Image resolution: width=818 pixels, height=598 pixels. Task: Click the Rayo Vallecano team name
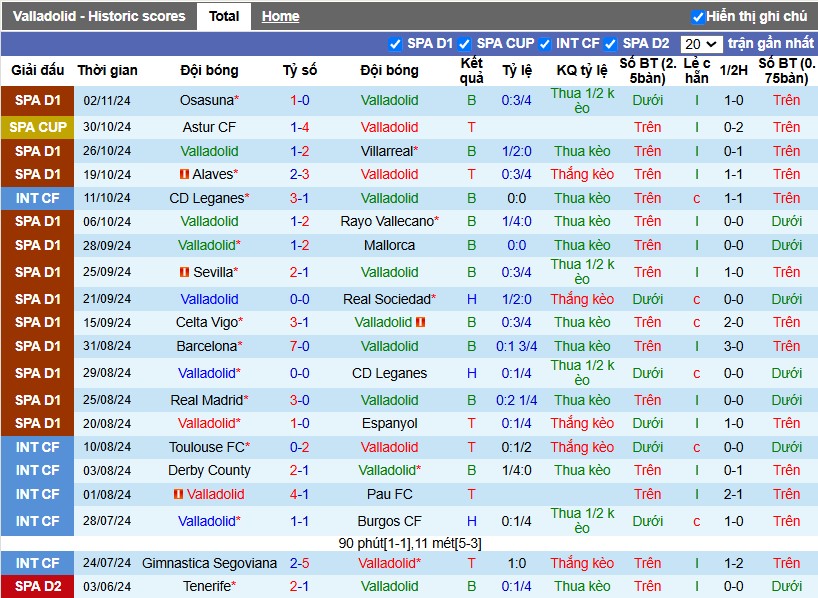[387, 221]
